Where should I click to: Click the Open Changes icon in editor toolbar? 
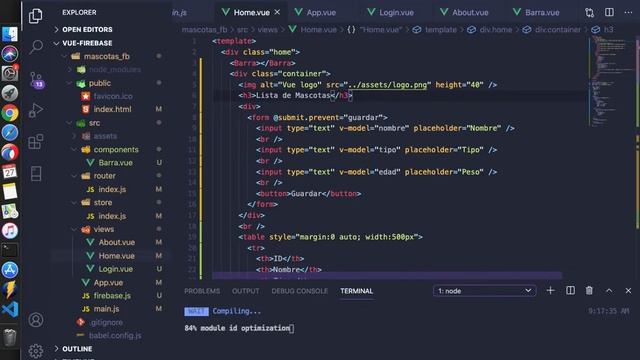(x=589, y=13)
